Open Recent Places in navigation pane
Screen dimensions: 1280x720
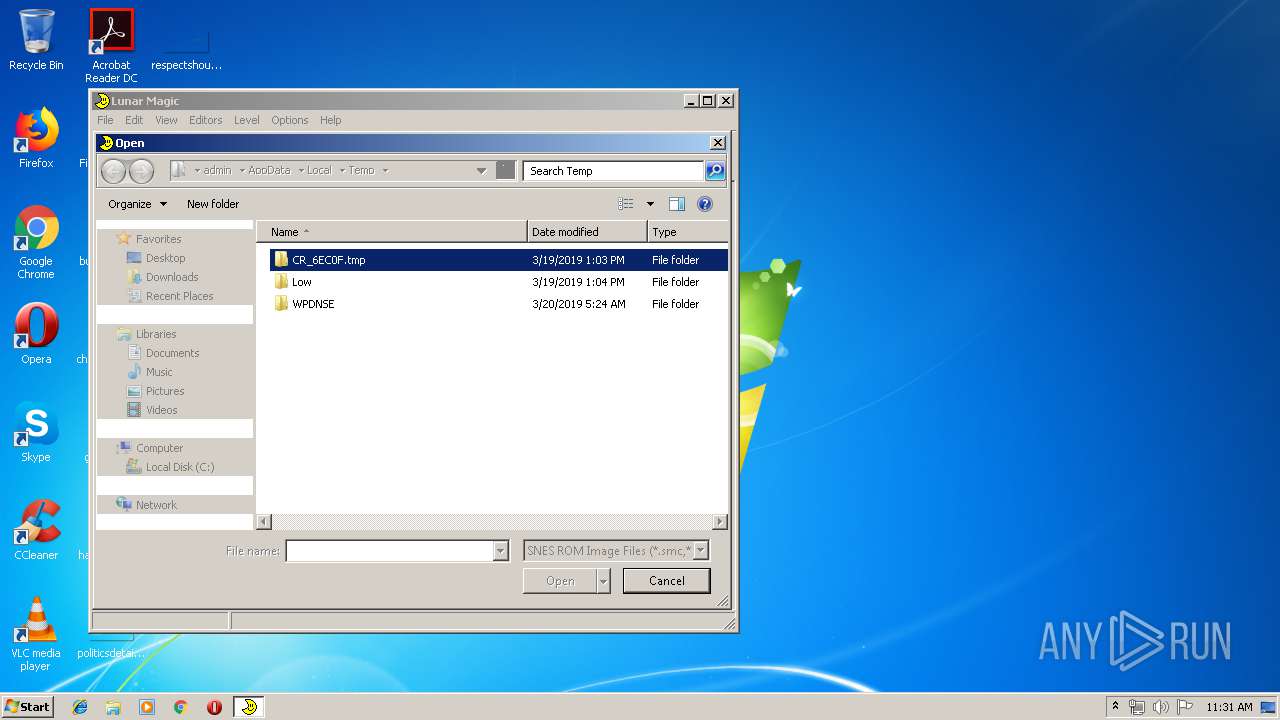tap(179, 296)
